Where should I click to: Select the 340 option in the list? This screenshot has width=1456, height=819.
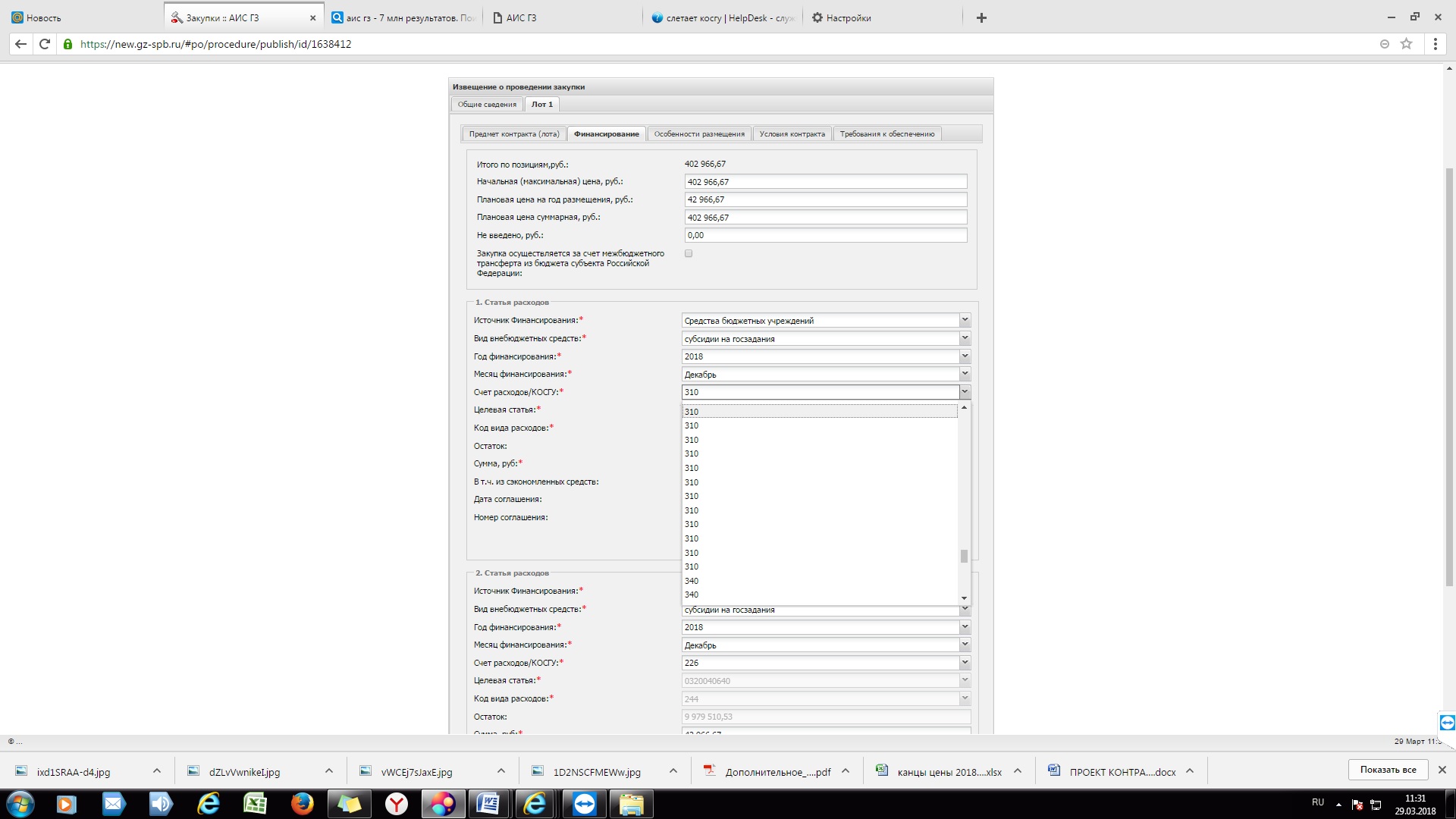[x=692, y=581]
